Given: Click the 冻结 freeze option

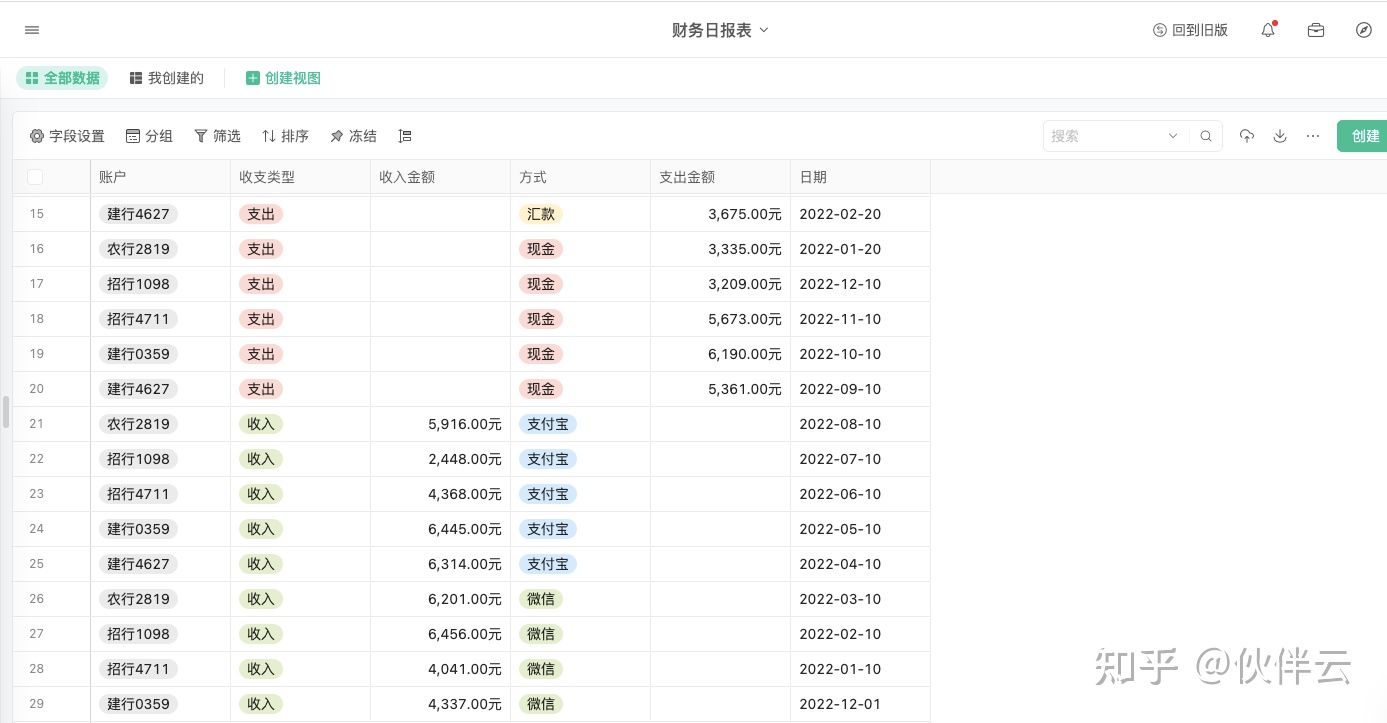Looking at the screenshot, I should (353, 136).
